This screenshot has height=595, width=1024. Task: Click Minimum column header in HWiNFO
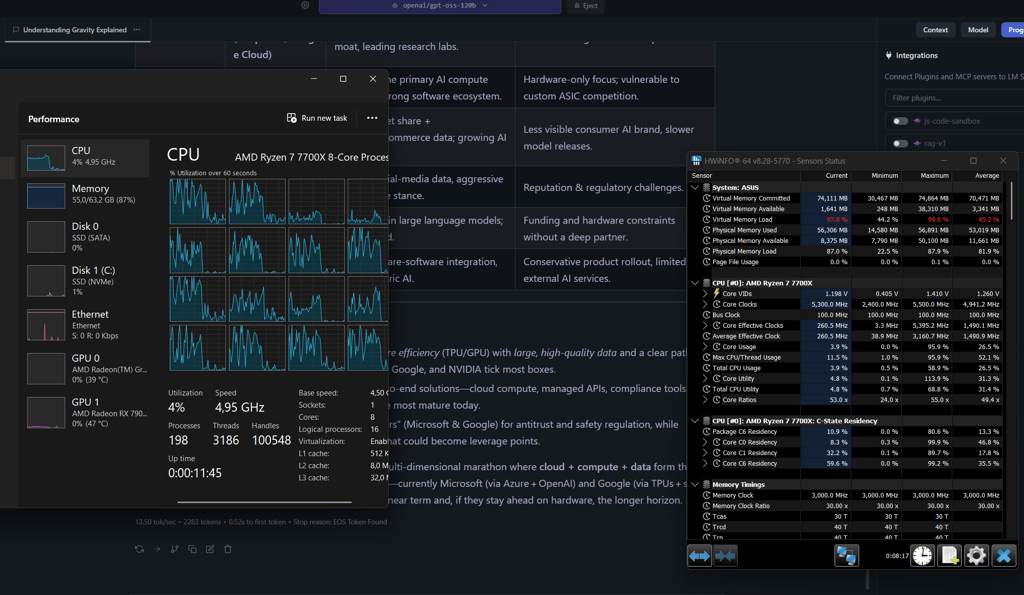click(x=876, y=176)
